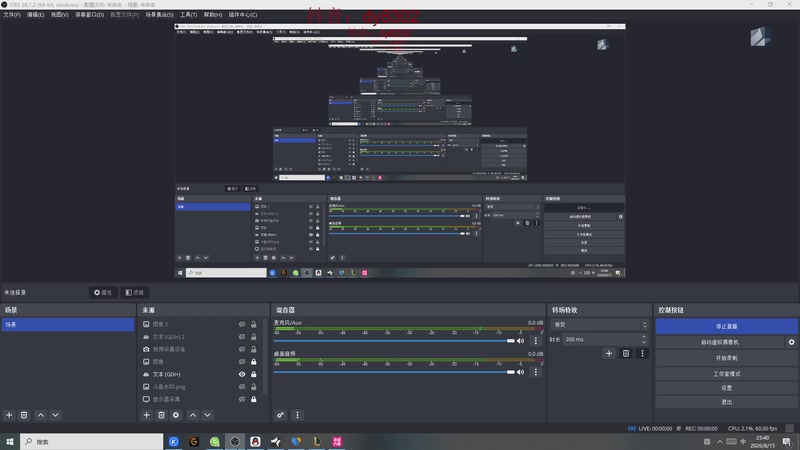
Task: Open virtual camera settings gear icon
Action: (x=791, y=342)
